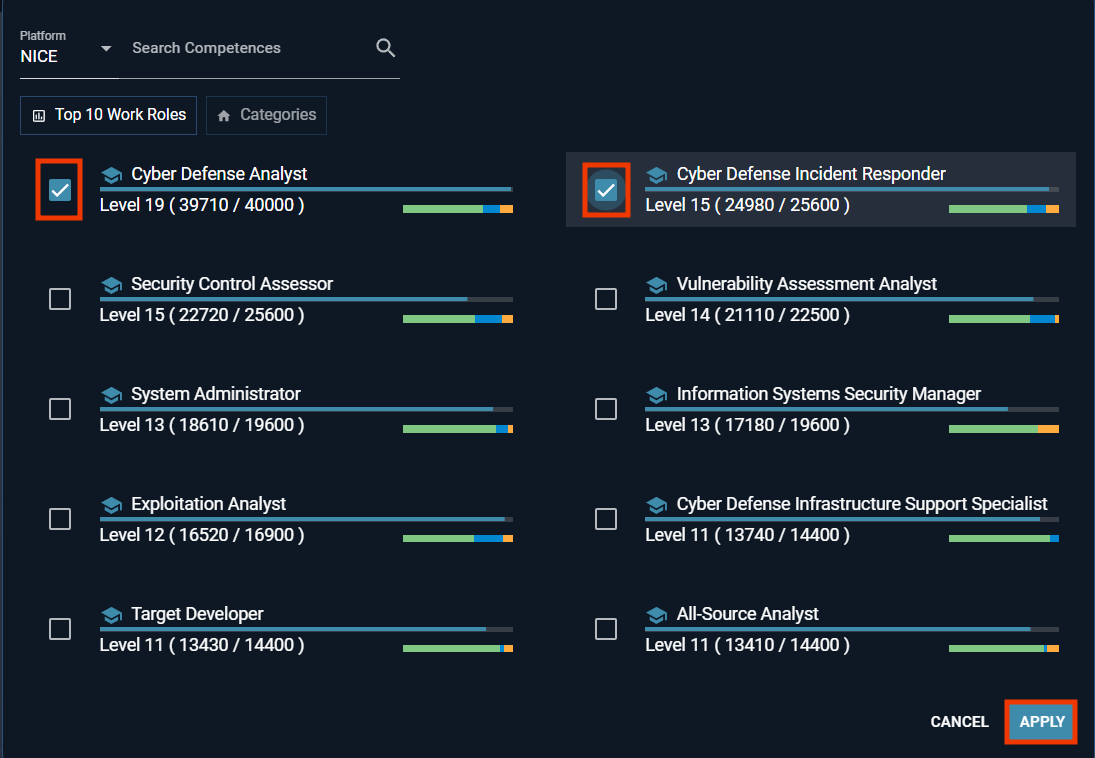Click the Vulnerability Assessment Analyst role icon
1095x758 pixels.
click(x=657, y=283)
